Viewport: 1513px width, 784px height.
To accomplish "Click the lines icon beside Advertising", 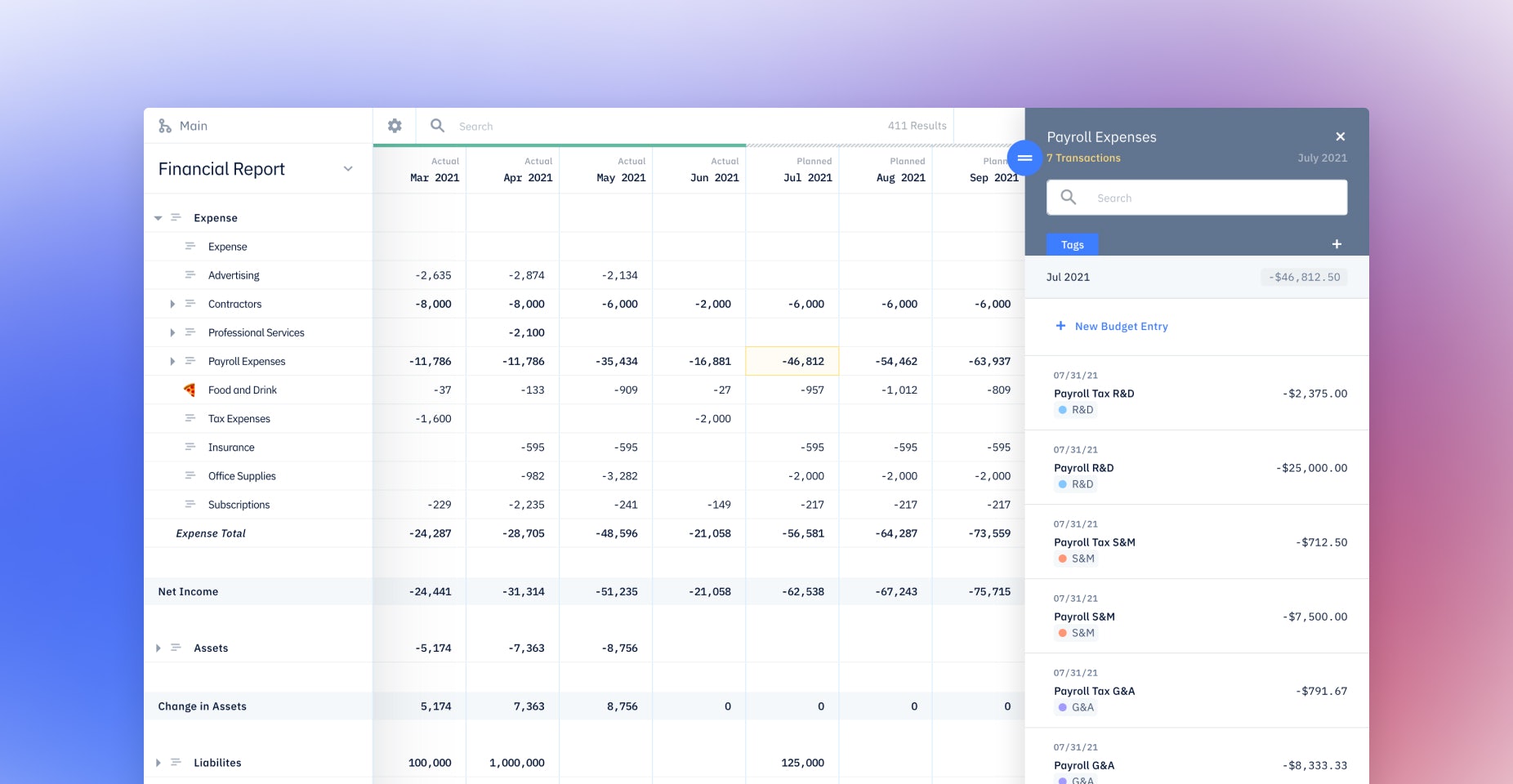I will 190,275.
